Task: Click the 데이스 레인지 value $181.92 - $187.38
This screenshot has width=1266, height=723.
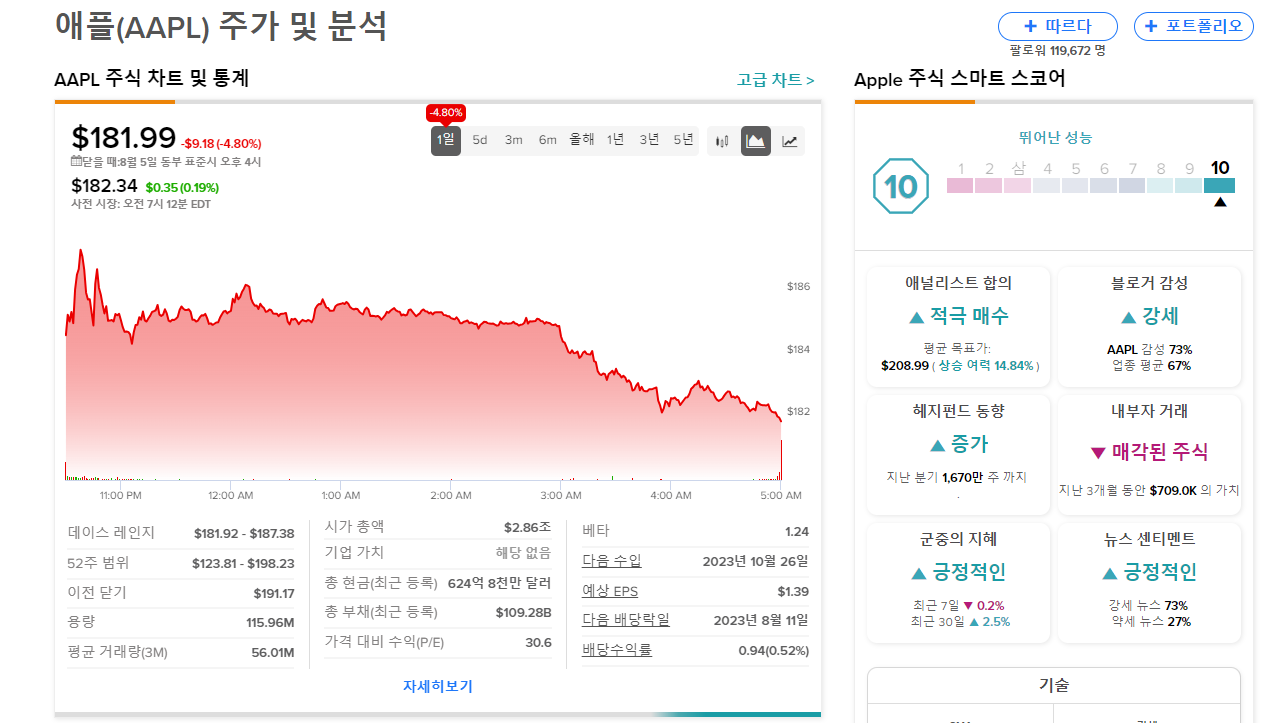Action: point(244,533)
